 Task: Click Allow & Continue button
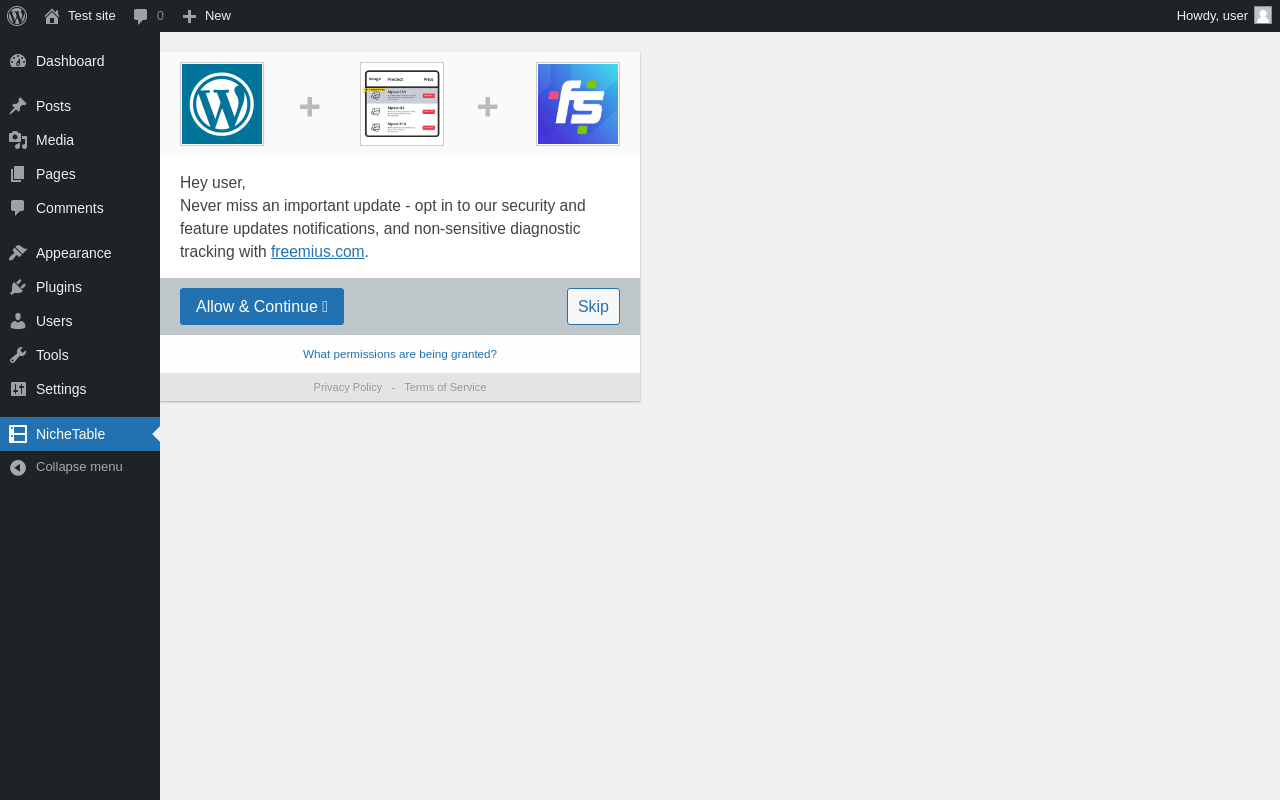point(262,307)
